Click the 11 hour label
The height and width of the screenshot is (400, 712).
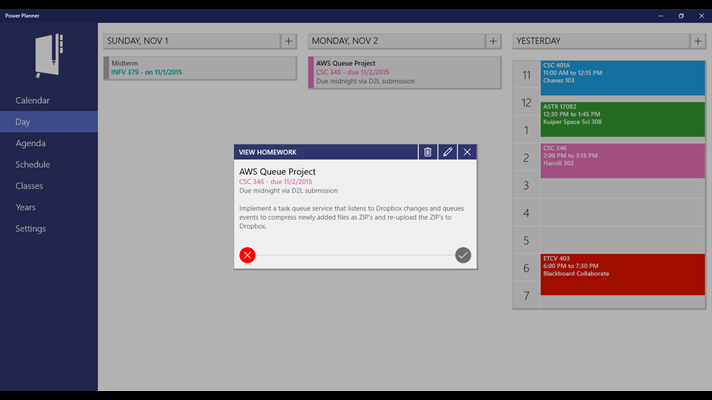526,74
